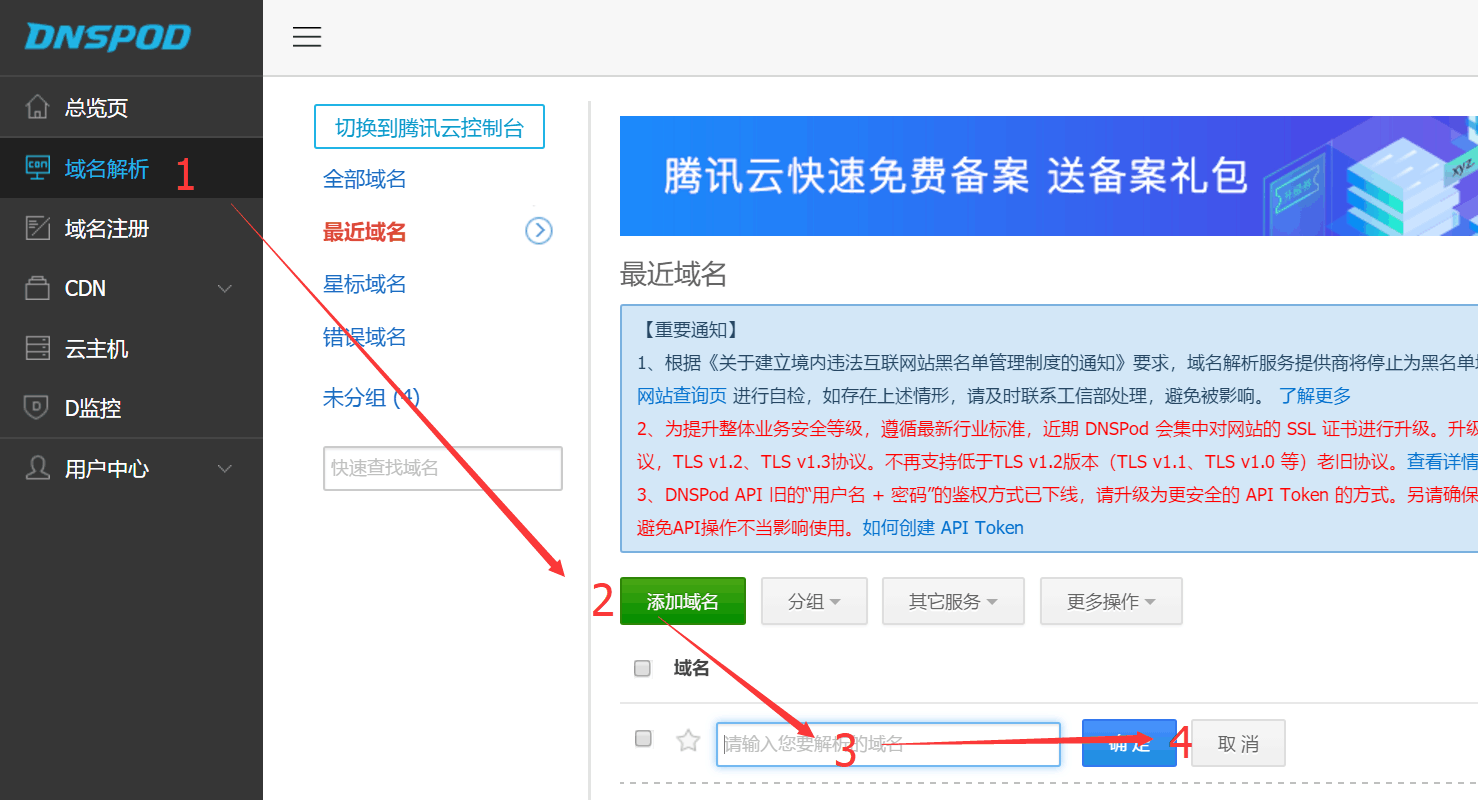Viewport: 1478px width, 800px height.
Task: Open the 更多操作 dropdown
Action: coord(1111,601)
